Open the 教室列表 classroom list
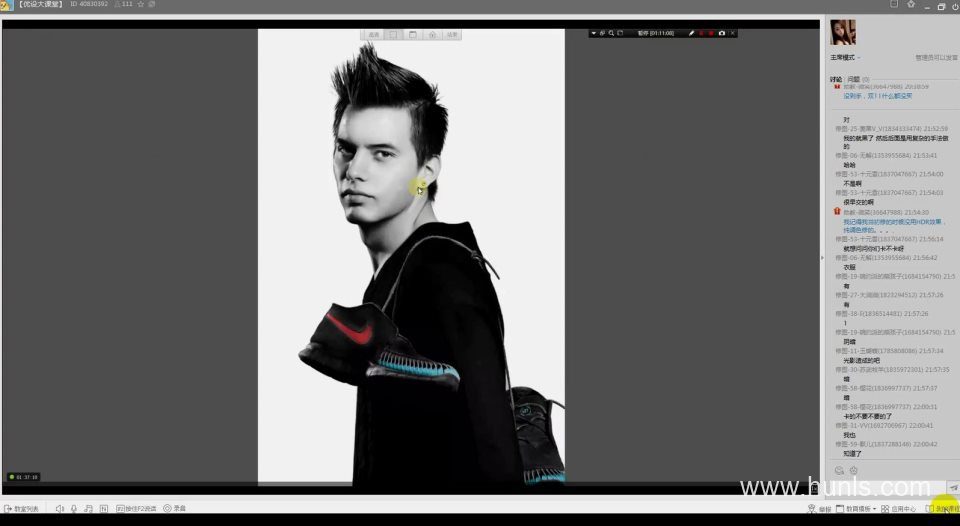The image size is (960, 526). click(x=21, y=509)
